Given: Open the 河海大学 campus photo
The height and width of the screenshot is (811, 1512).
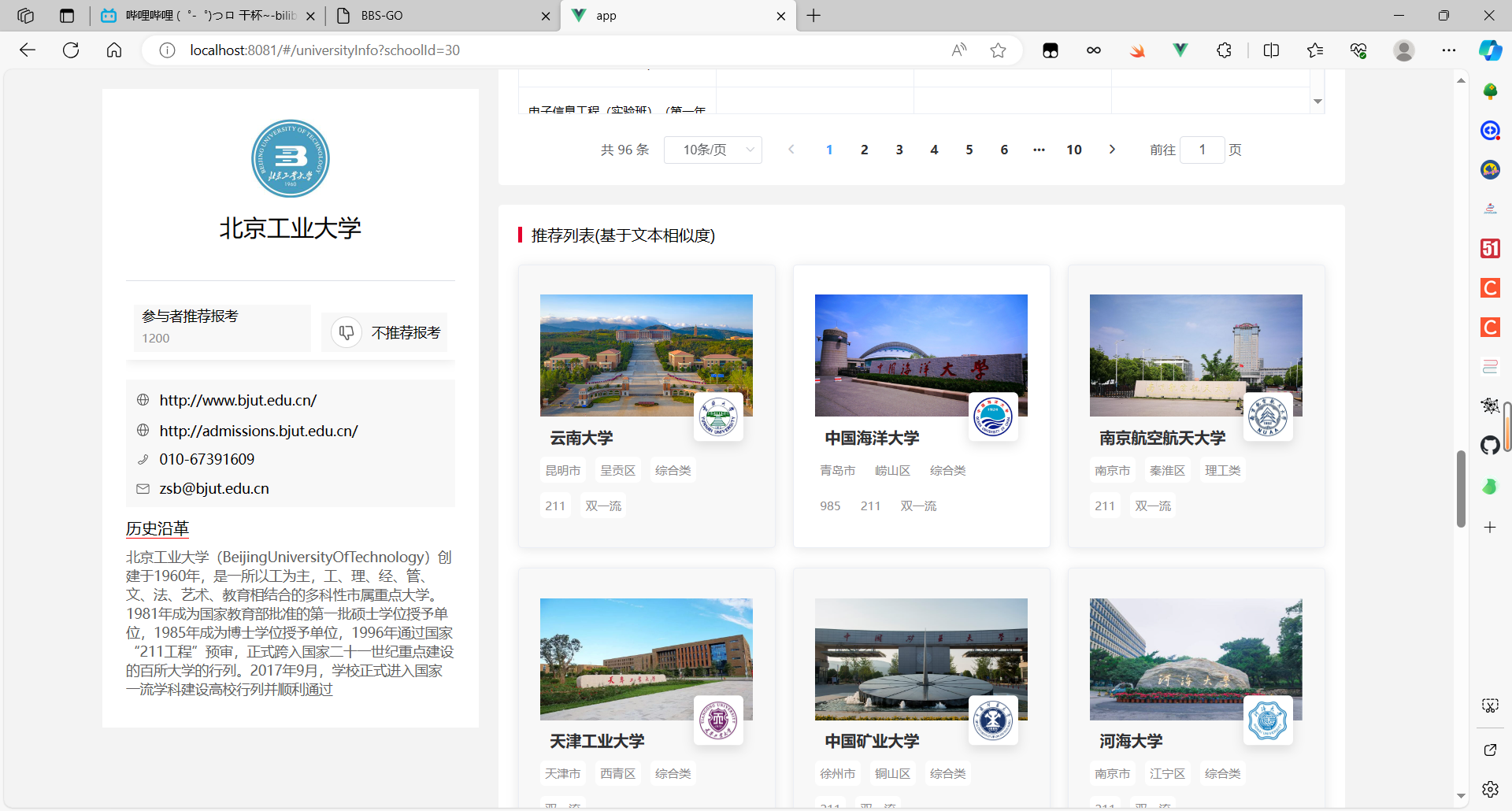Looking at the screenshot, I should tap(1196, 659).
